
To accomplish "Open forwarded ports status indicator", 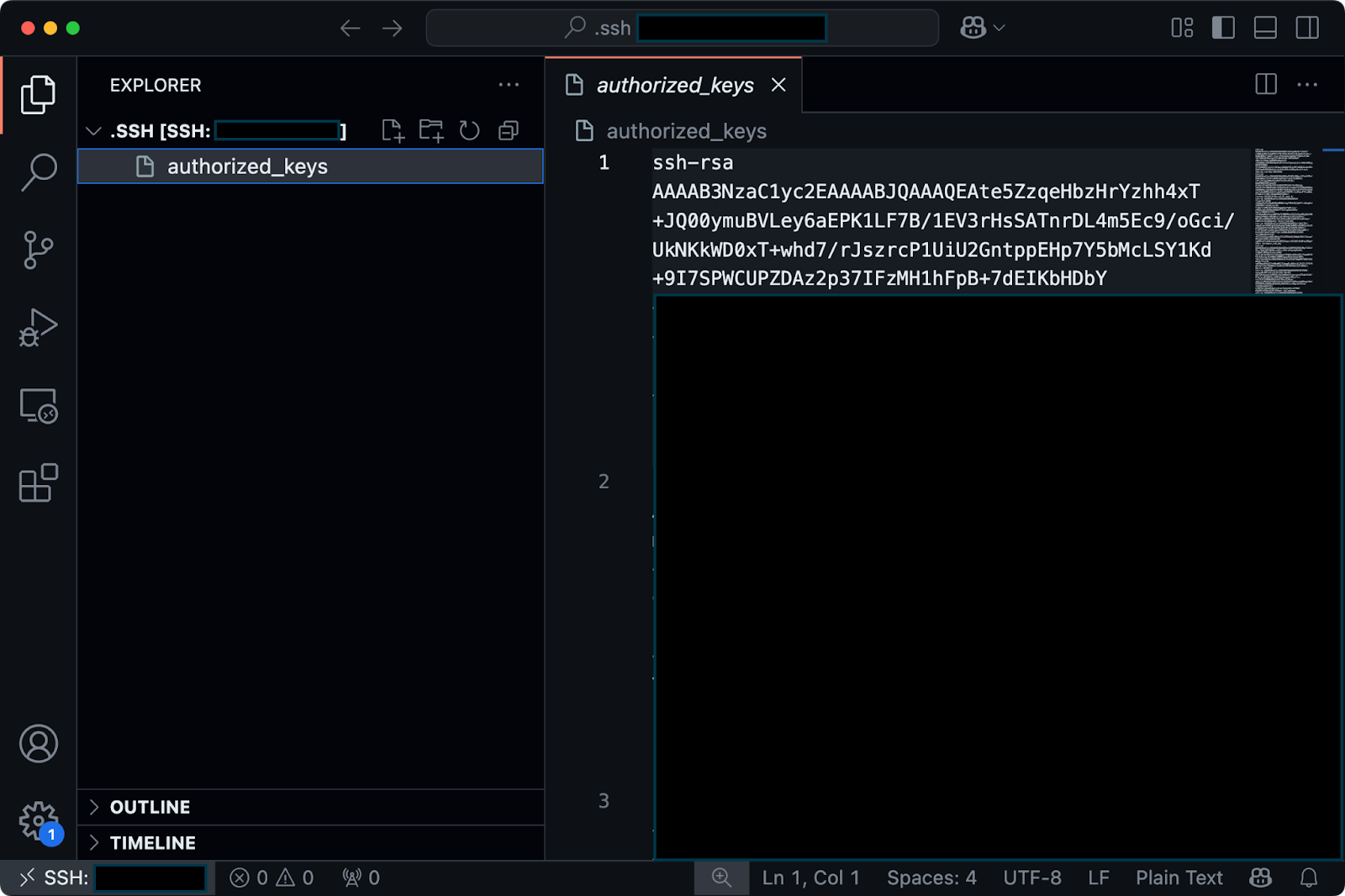I will click(x=361, y=878).
